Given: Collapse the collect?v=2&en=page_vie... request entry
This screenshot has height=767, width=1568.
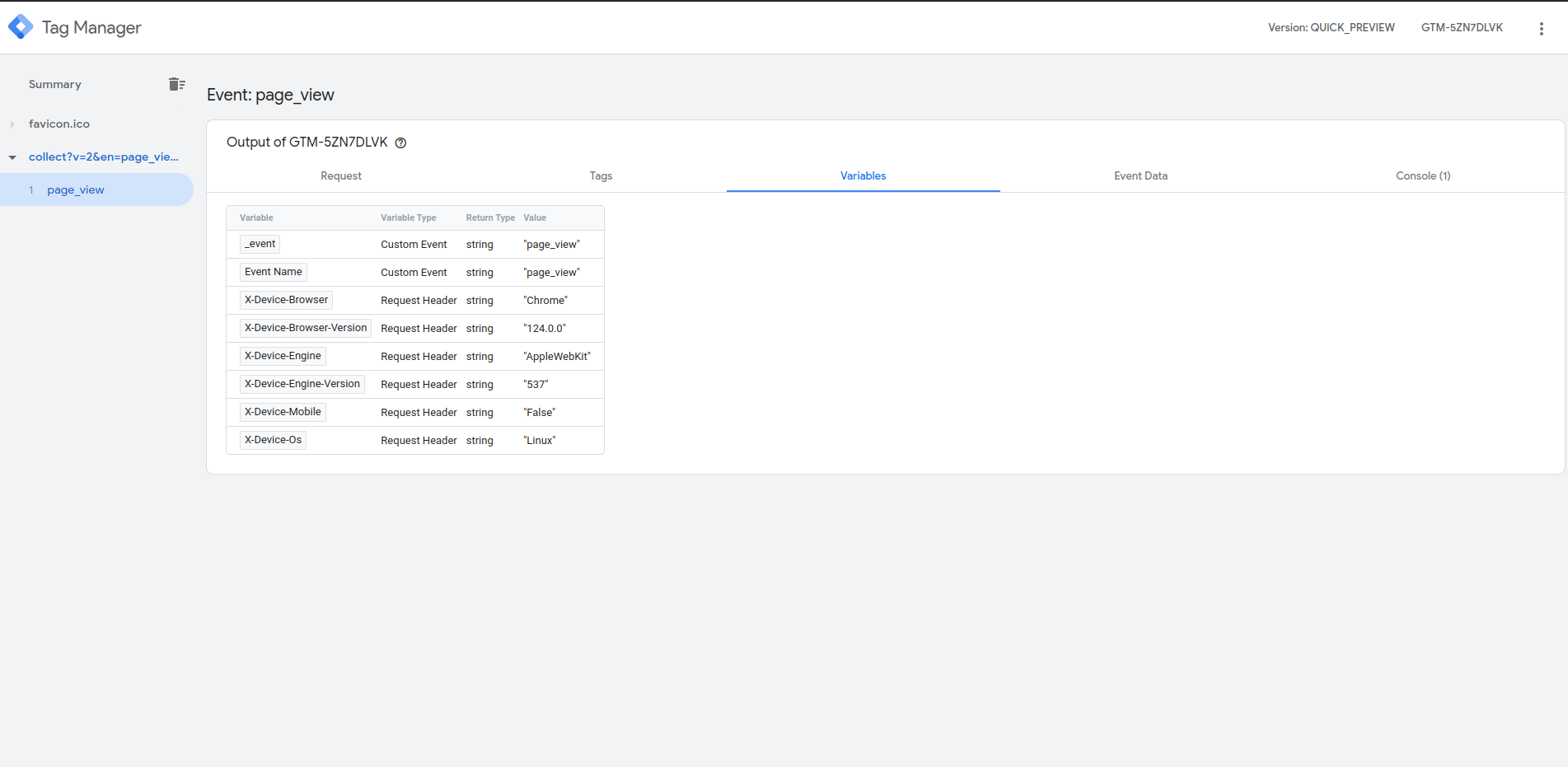Looking at the screenshot, I should 12,157.
